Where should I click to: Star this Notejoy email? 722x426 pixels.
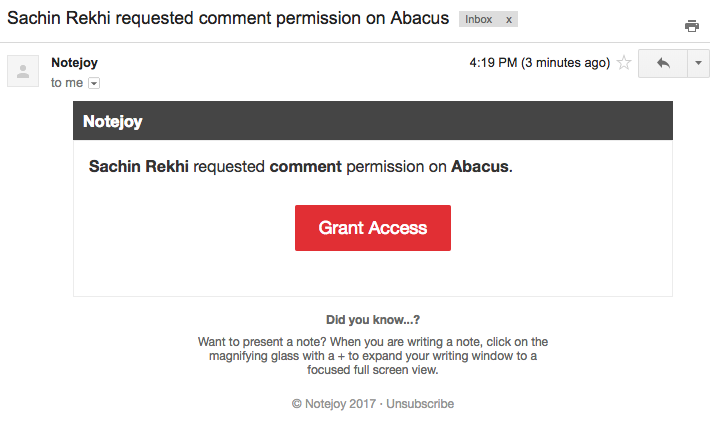tap(624, 62)
